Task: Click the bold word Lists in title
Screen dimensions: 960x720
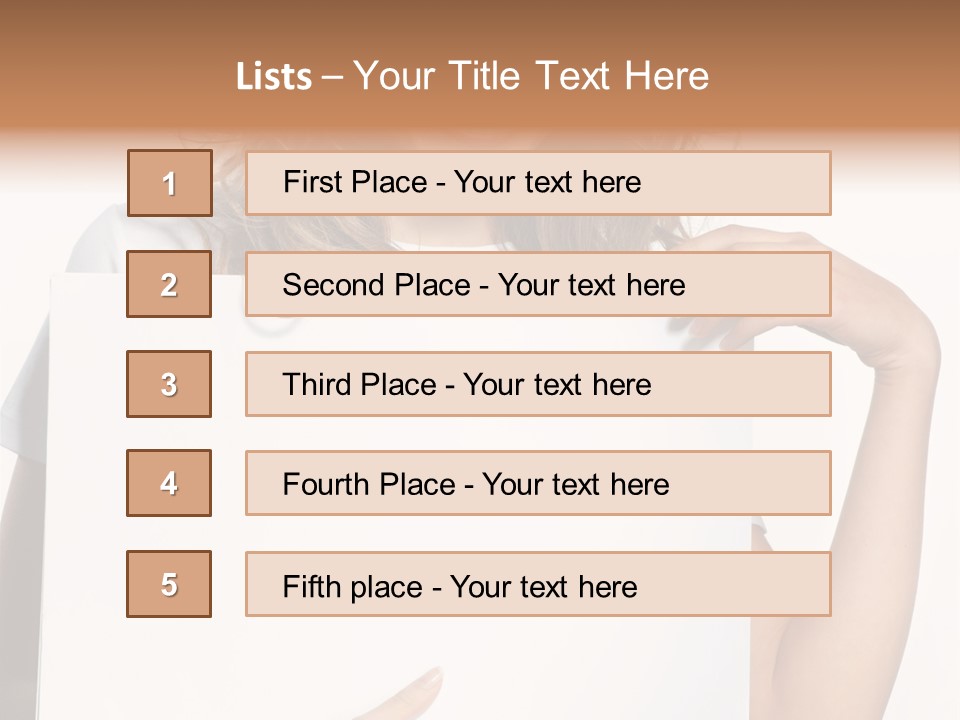Action: coord(274,77)
